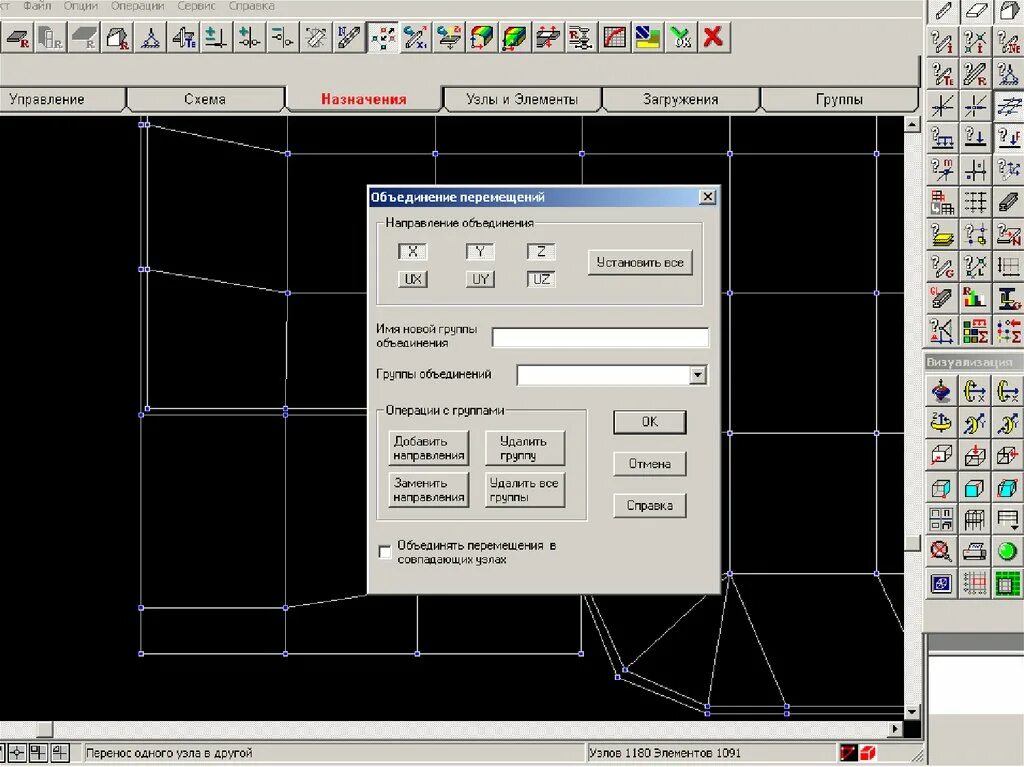This screenshot has width=1024, height=767.
Task: Click the Удалить группу button
Action: (524, 448)
